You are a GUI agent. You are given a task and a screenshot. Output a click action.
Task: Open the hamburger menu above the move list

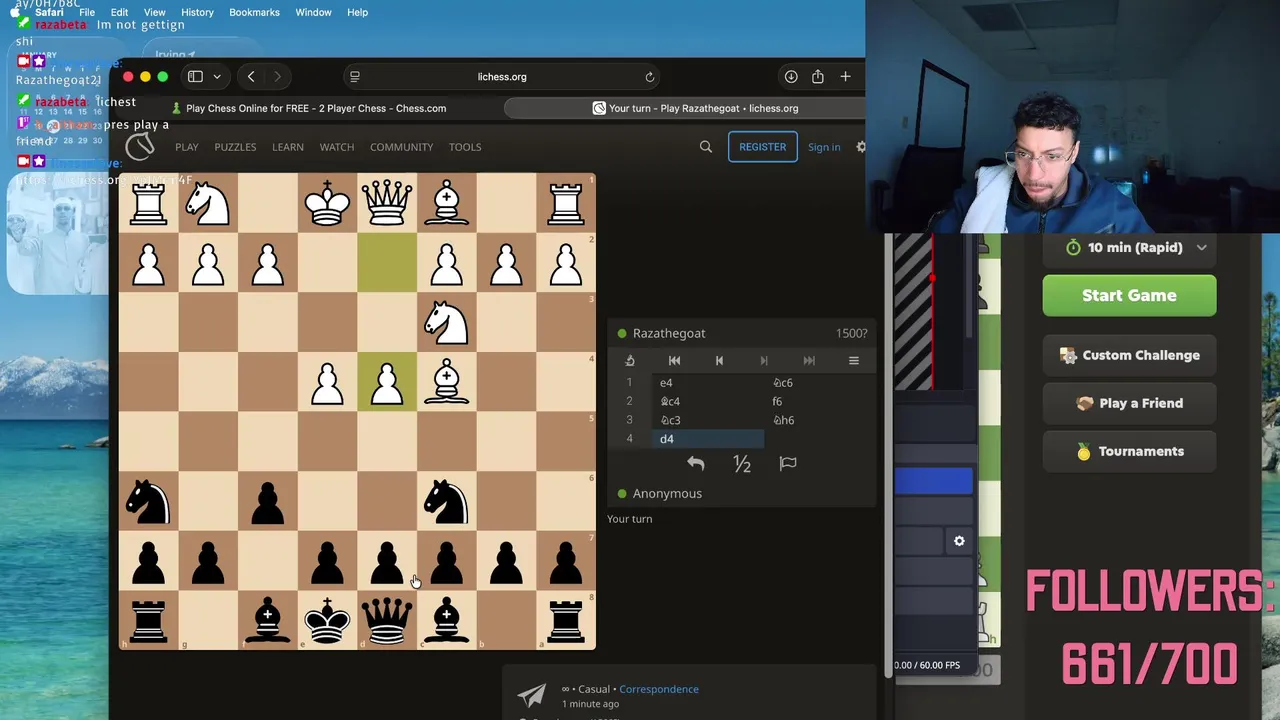(853, 361)
